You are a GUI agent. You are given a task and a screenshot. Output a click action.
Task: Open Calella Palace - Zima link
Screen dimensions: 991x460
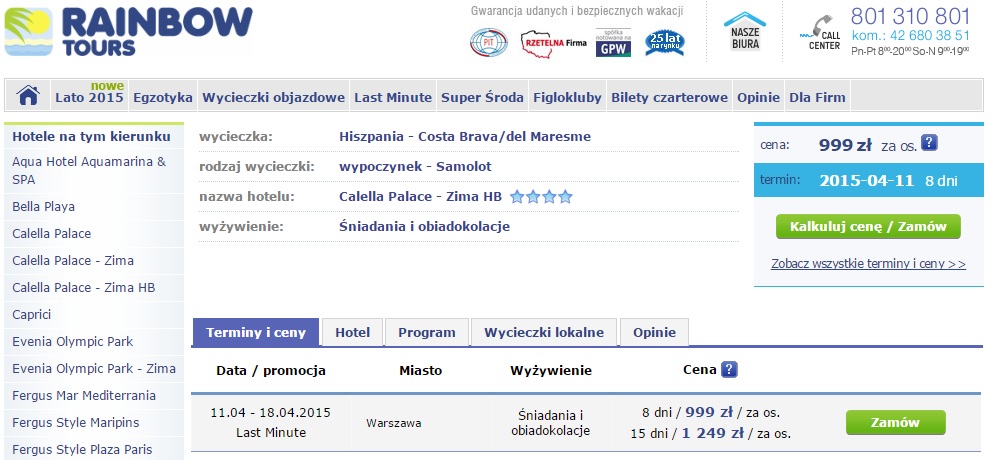tap(73, 261)
